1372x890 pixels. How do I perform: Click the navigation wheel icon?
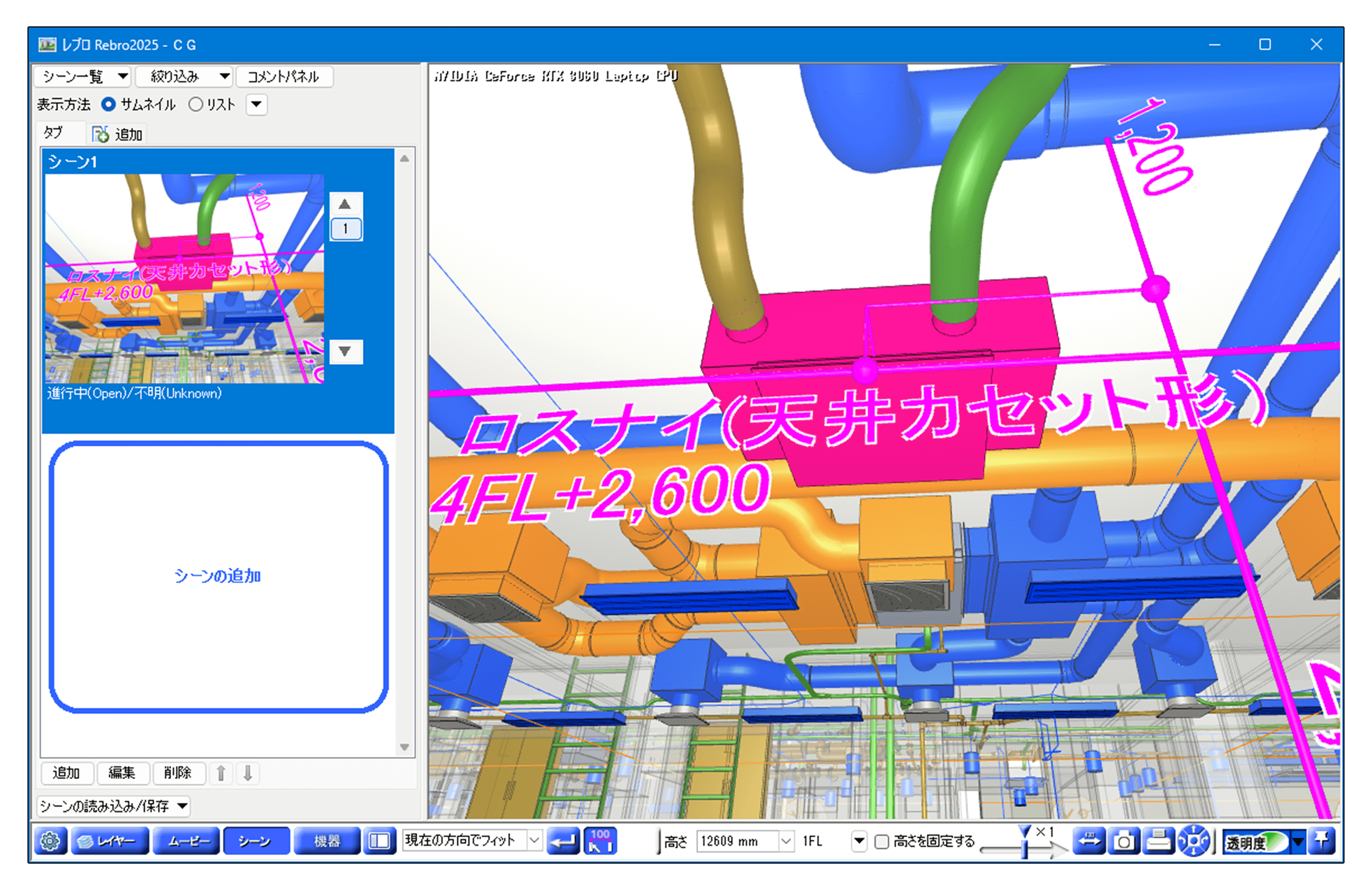coord(1193,842)
